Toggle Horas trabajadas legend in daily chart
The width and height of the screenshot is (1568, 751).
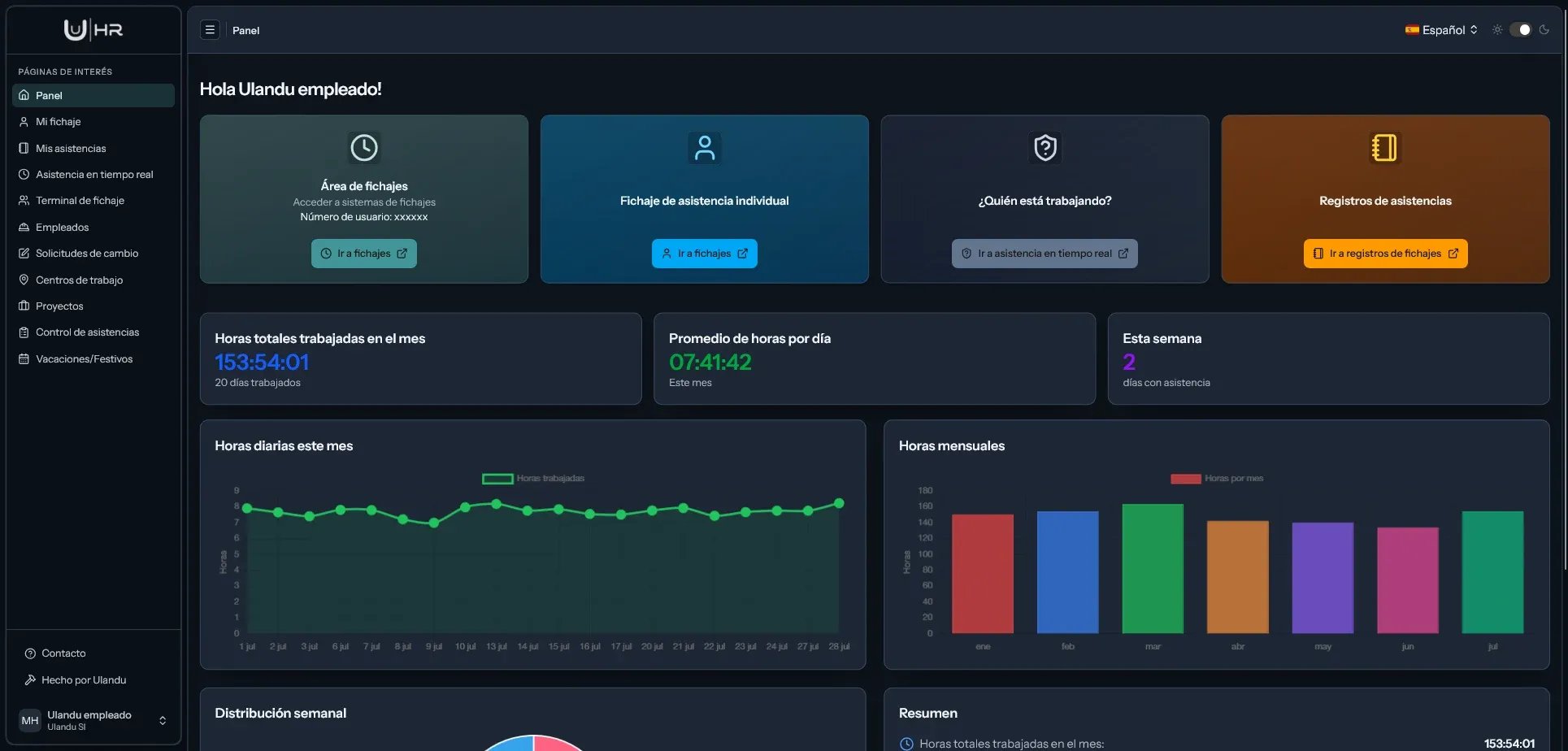533,479
